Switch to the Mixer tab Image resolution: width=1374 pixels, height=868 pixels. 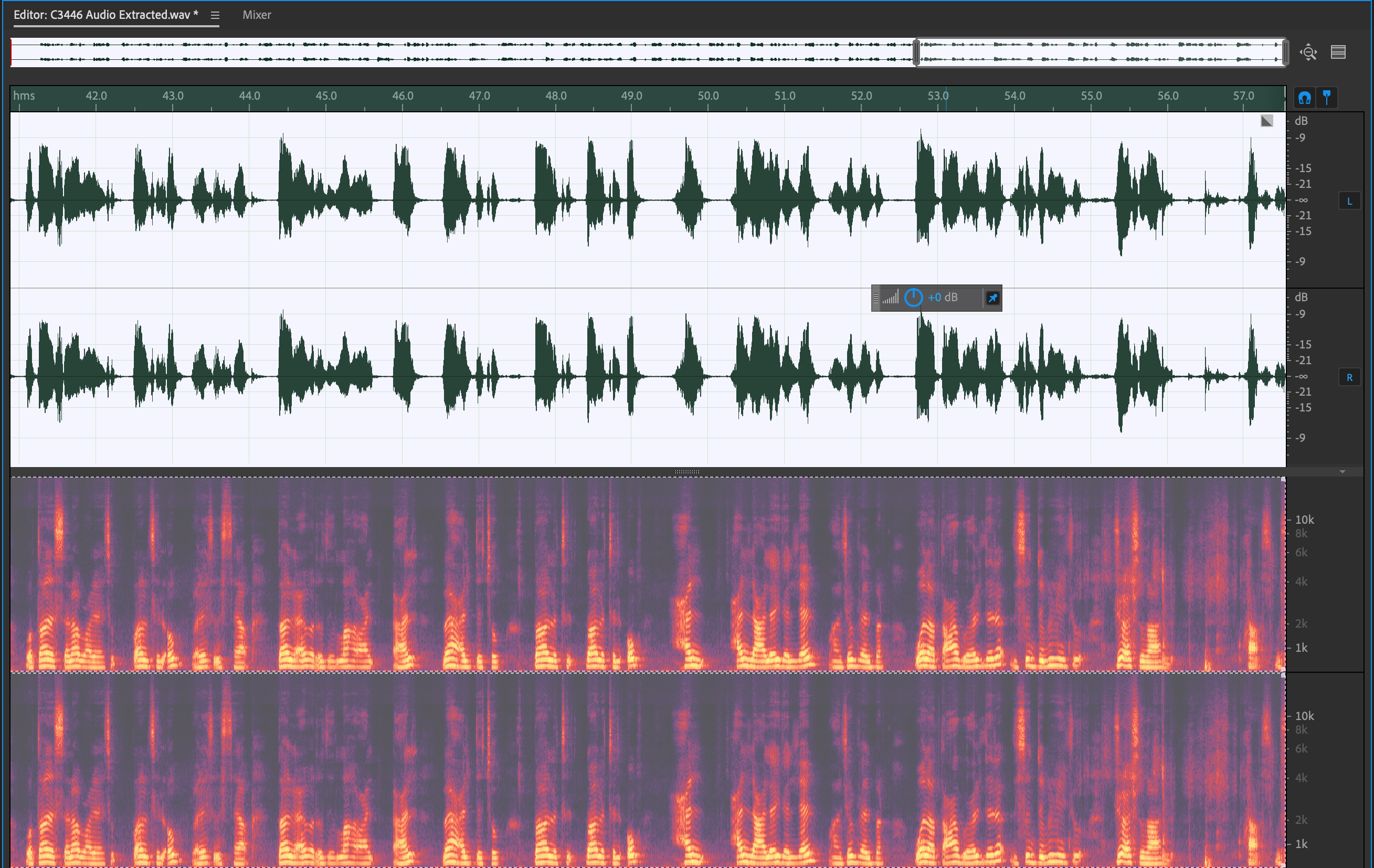coord(257,15)
